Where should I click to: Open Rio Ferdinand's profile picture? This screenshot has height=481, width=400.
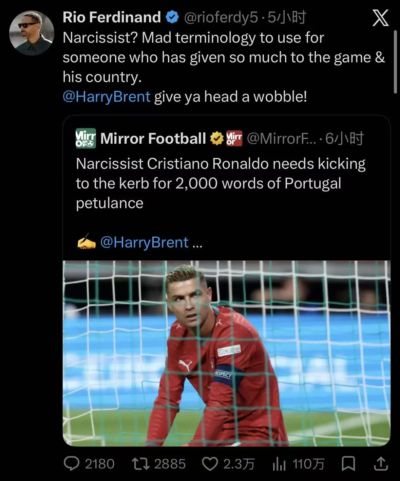(31, 33)
